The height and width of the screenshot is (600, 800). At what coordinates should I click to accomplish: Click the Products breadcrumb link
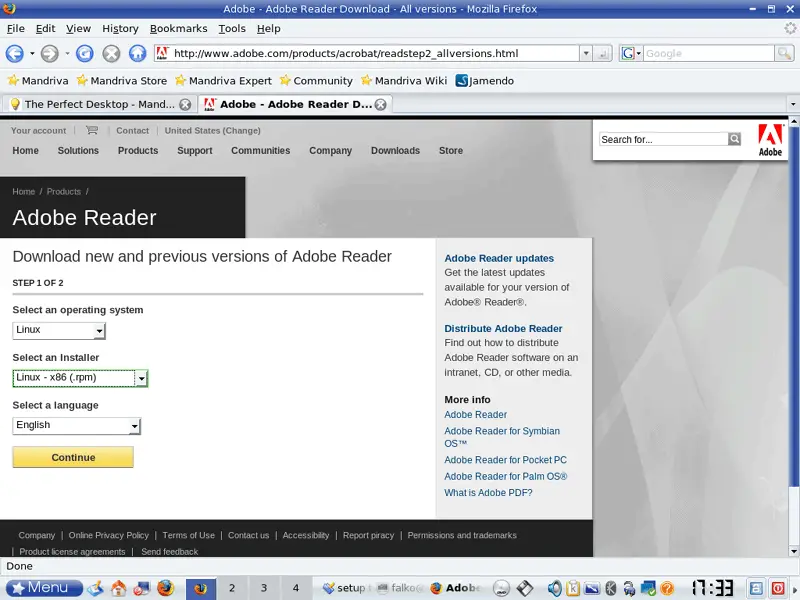[x=64, y=191]
